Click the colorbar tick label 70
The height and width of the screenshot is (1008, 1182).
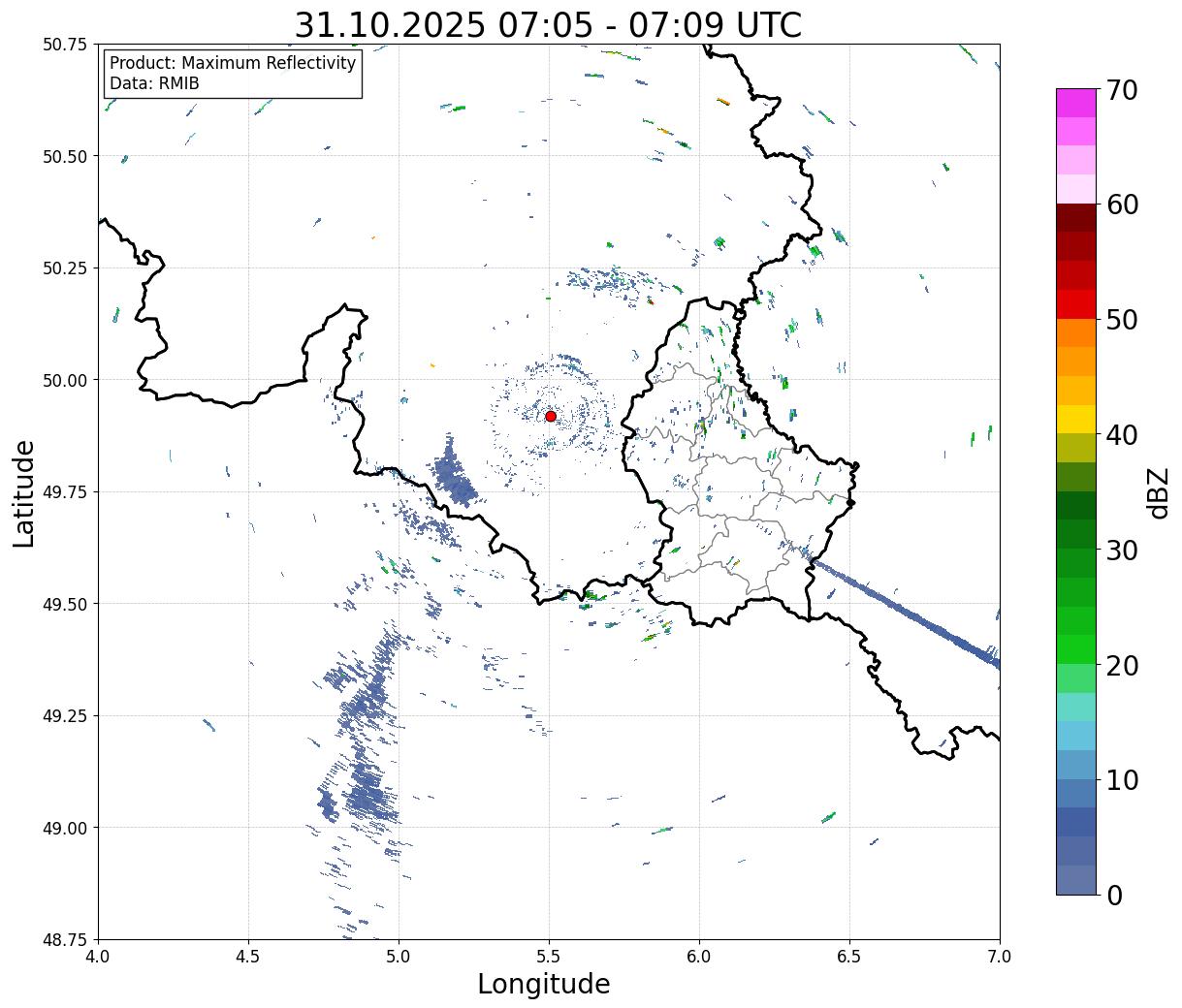coord(1121,90)
